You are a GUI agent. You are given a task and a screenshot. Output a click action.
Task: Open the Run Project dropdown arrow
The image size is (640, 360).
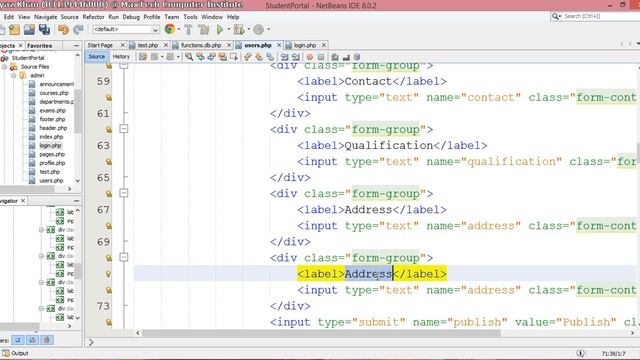click(x=228, y=29)
